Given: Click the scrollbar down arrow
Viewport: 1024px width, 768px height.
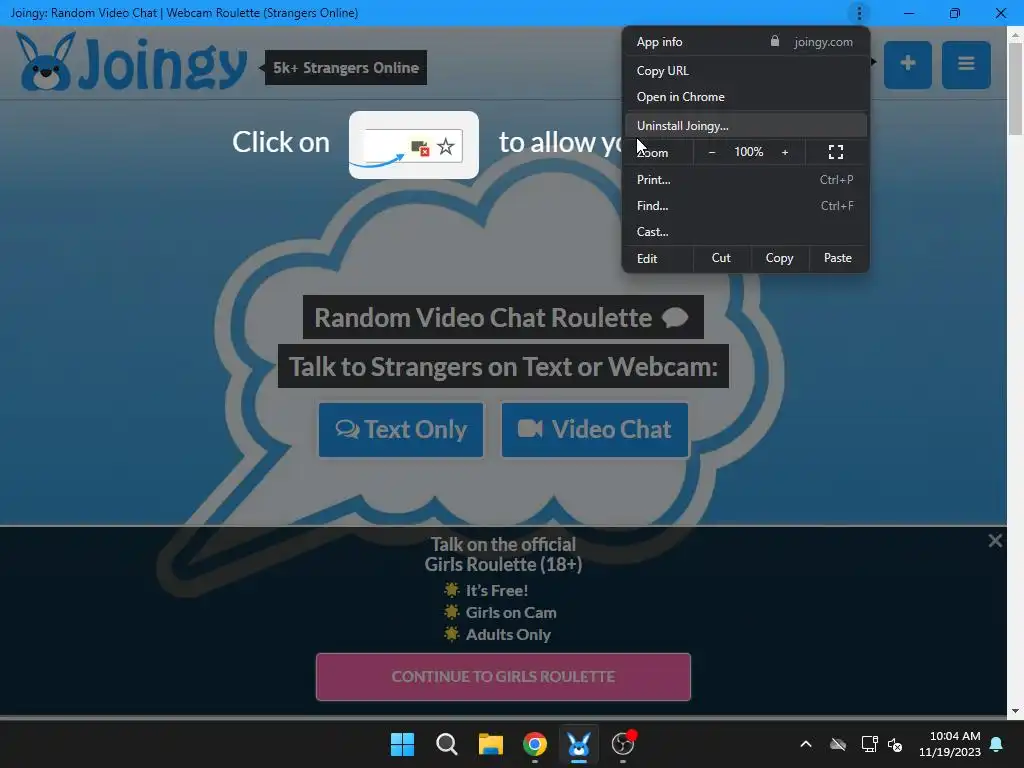Looking at the screenshot, I should (1015, 711).
